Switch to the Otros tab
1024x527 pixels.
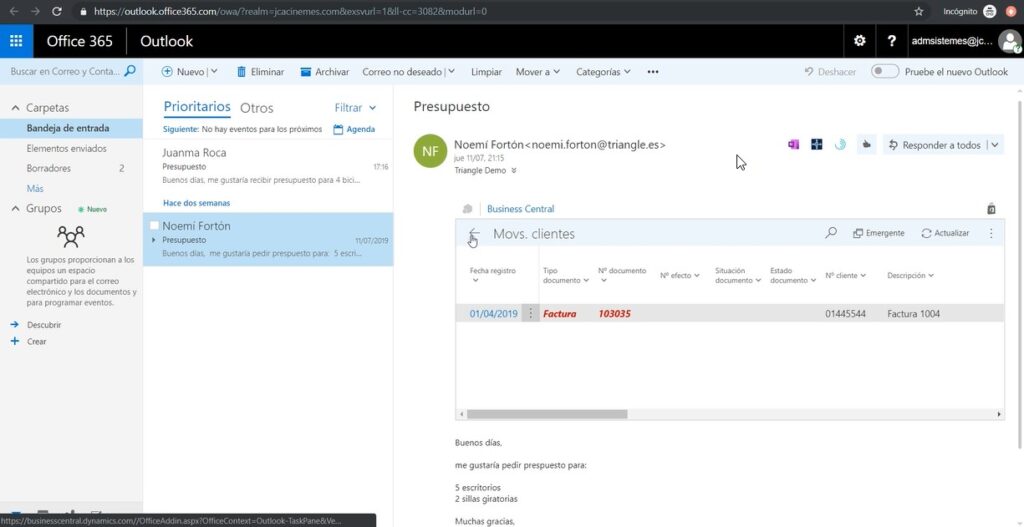coord(257,108)
